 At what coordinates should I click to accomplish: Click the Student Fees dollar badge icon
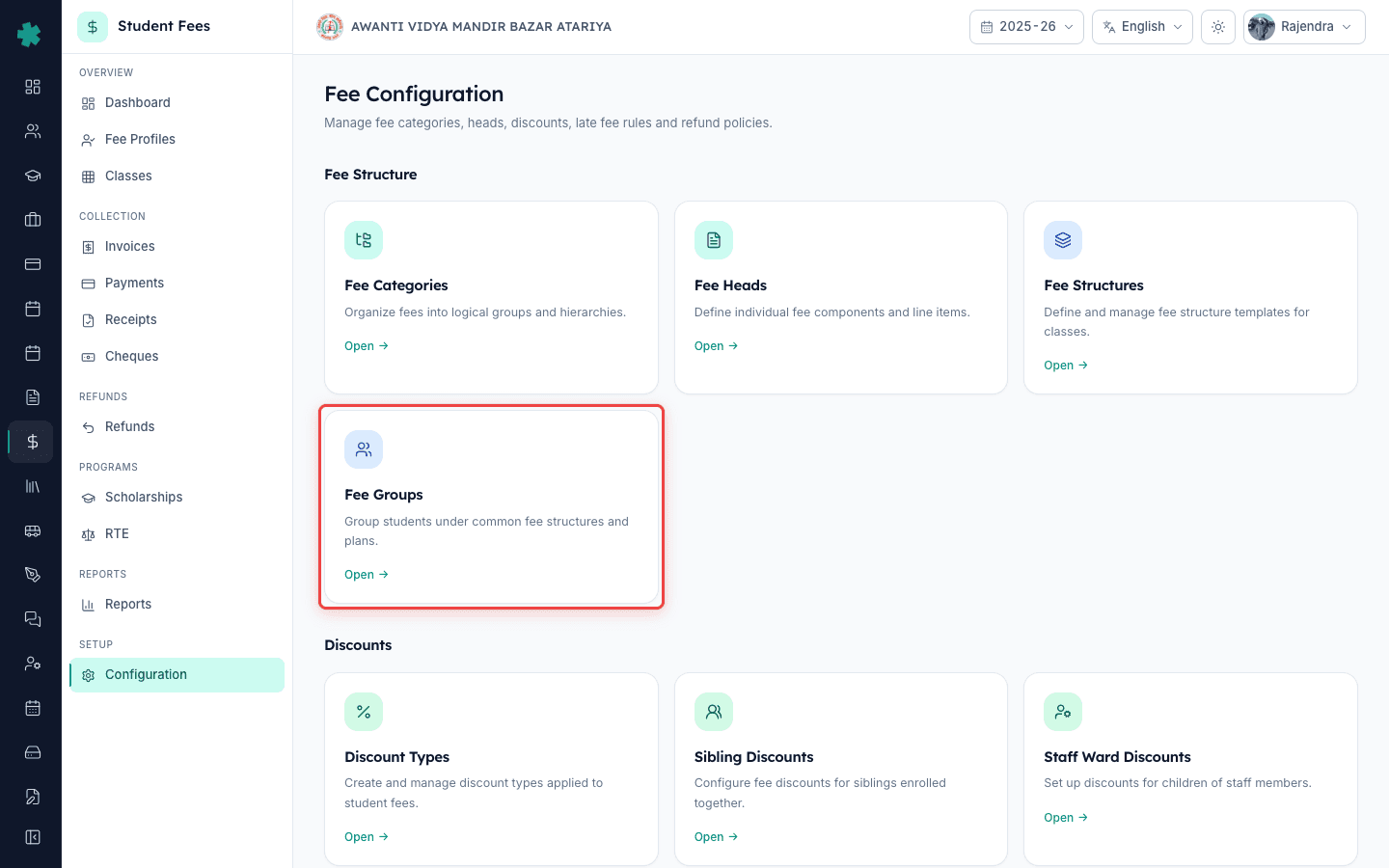[x=93, y=27]
